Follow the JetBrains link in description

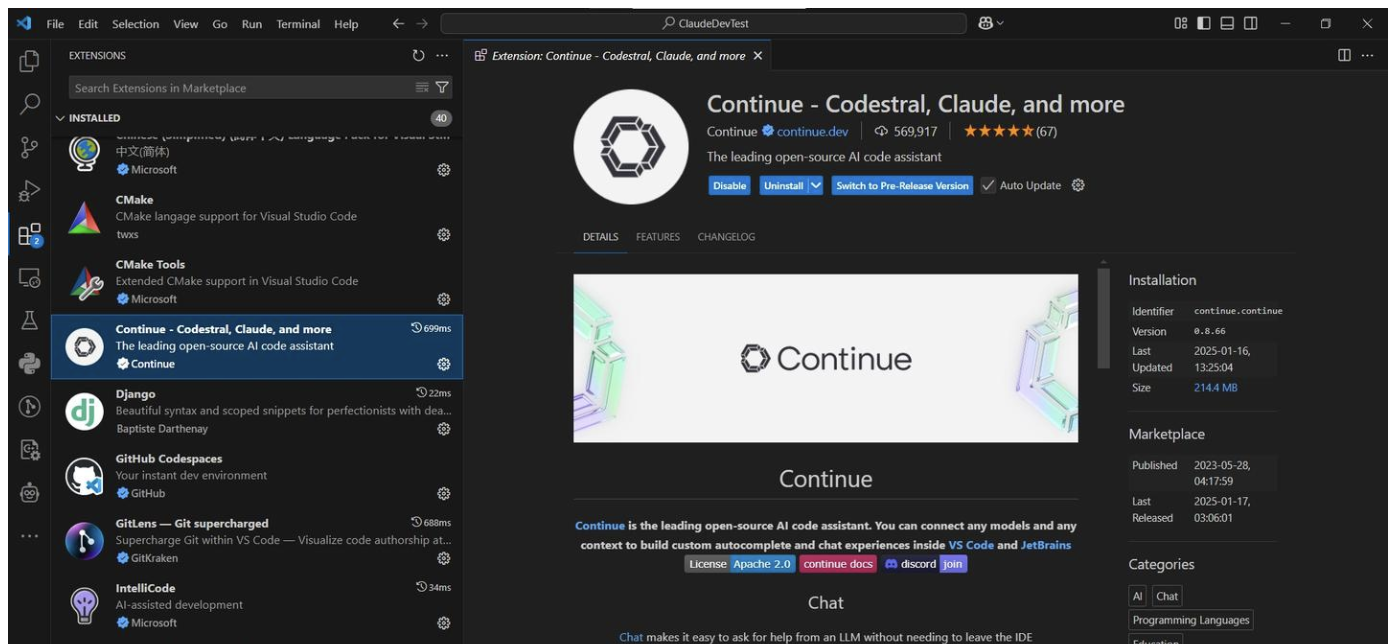pos(1046,545)
